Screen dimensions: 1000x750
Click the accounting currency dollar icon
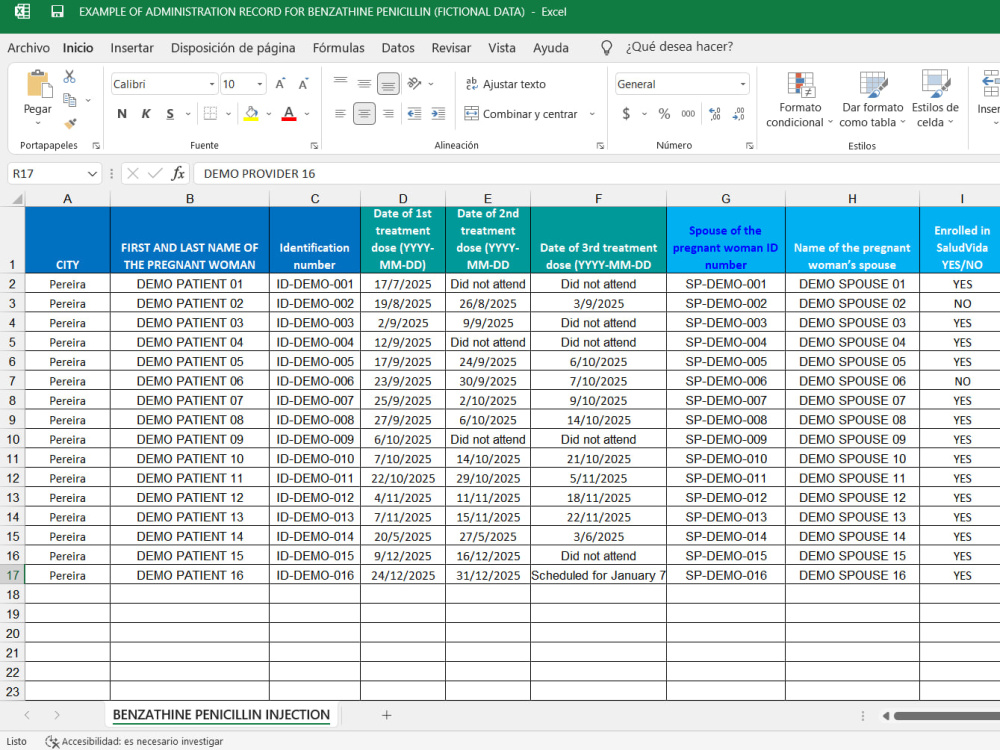(x=626, y=114)
